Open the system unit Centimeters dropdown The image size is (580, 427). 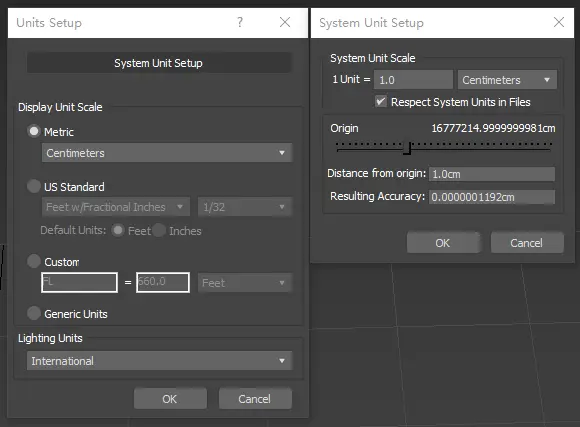tap(507, 80)
